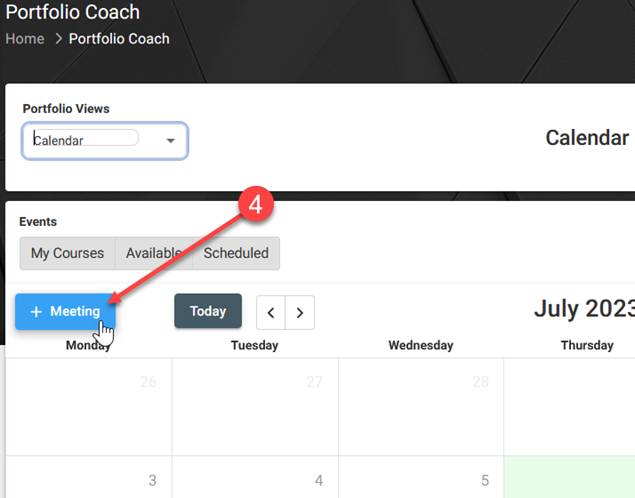Screen dimensions: 635x498
Task: Go to Home breadcrumb link
Action: point(25,39)
